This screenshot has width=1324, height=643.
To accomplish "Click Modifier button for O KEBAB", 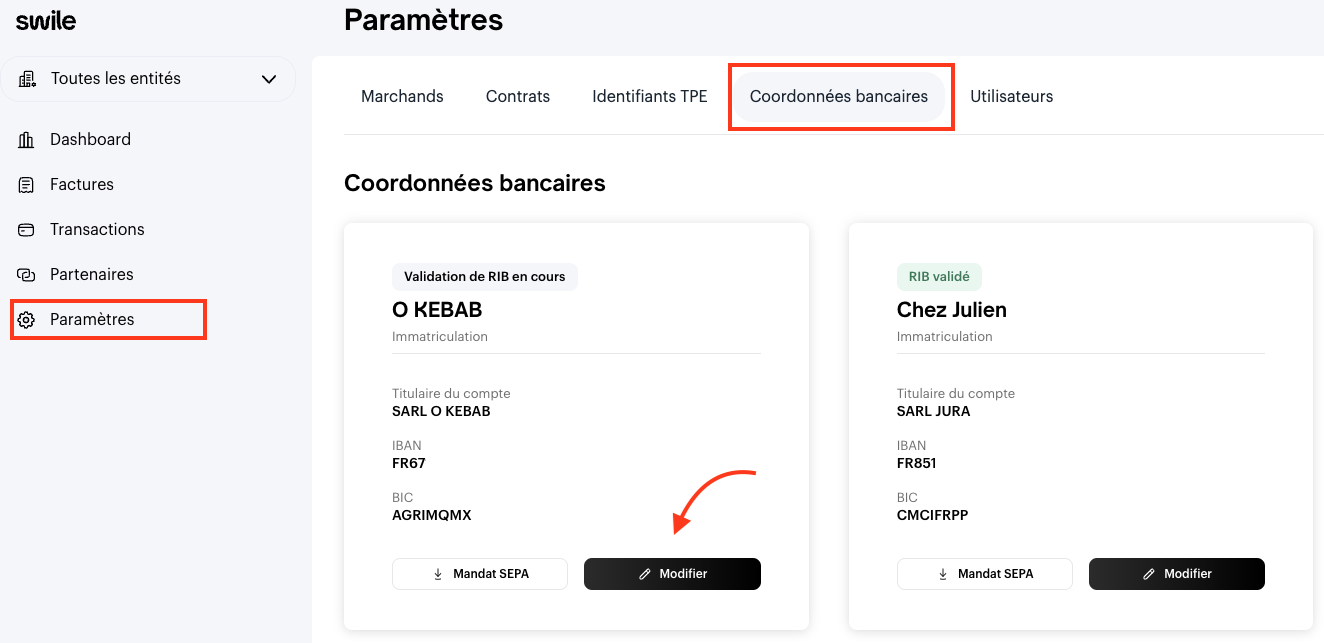I will 672,574.
